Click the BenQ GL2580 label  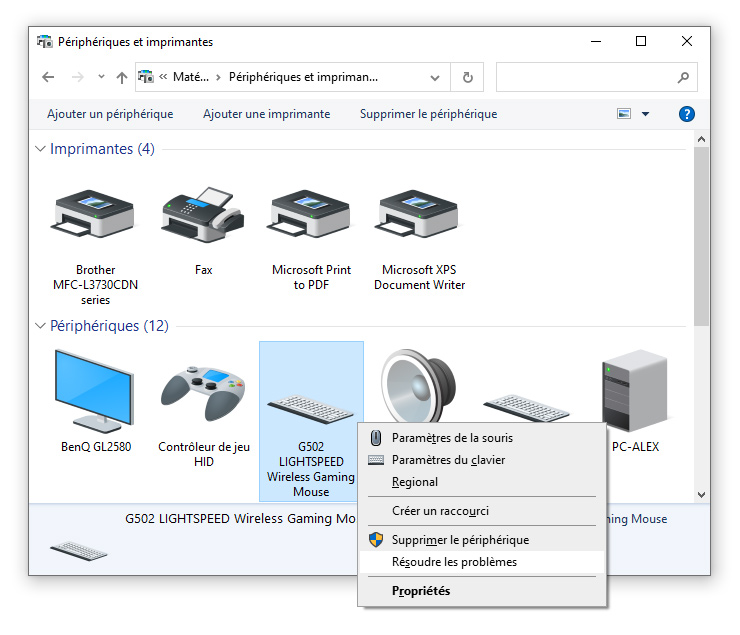click(x=96, y=446)
